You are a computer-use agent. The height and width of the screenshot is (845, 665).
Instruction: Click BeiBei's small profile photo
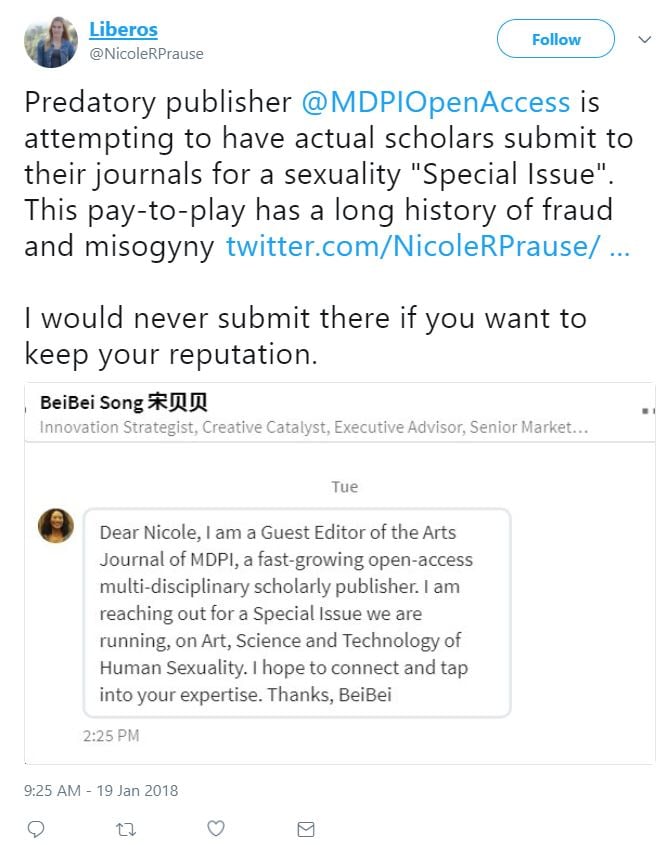56,526
